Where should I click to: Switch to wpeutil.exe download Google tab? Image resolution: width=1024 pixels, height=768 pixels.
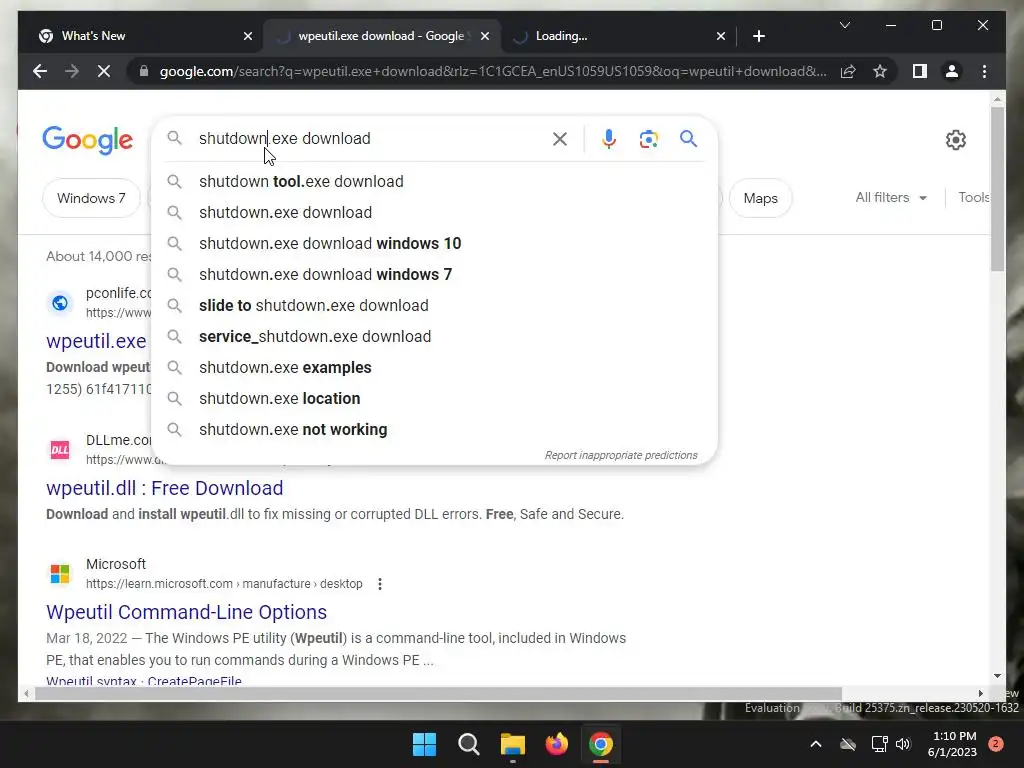tap(382, 36)
